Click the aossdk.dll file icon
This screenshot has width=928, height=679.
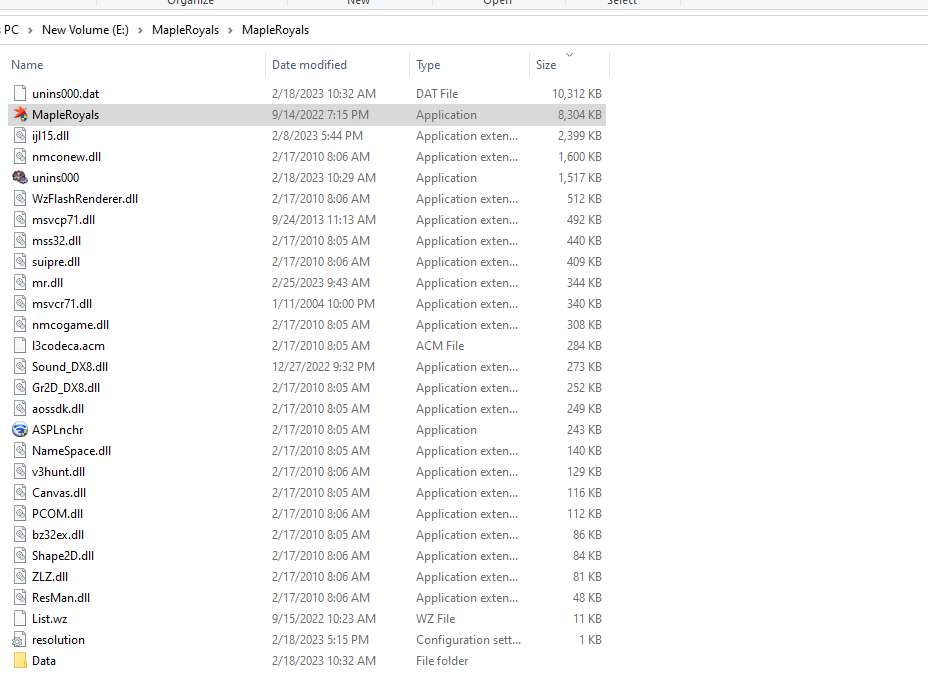tap(20, 409)
